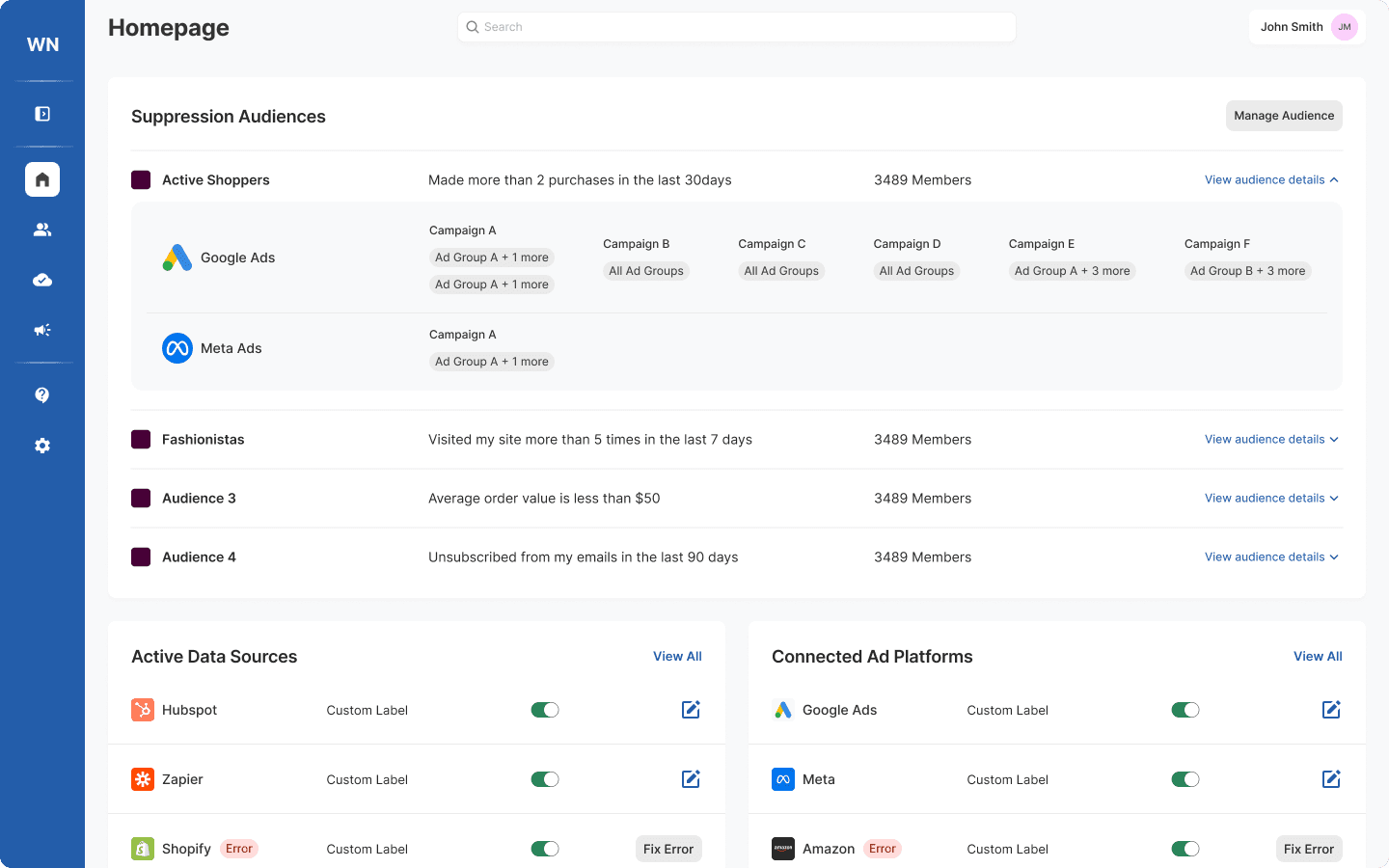Open the help question mark sidebar icon

[42, 395]
